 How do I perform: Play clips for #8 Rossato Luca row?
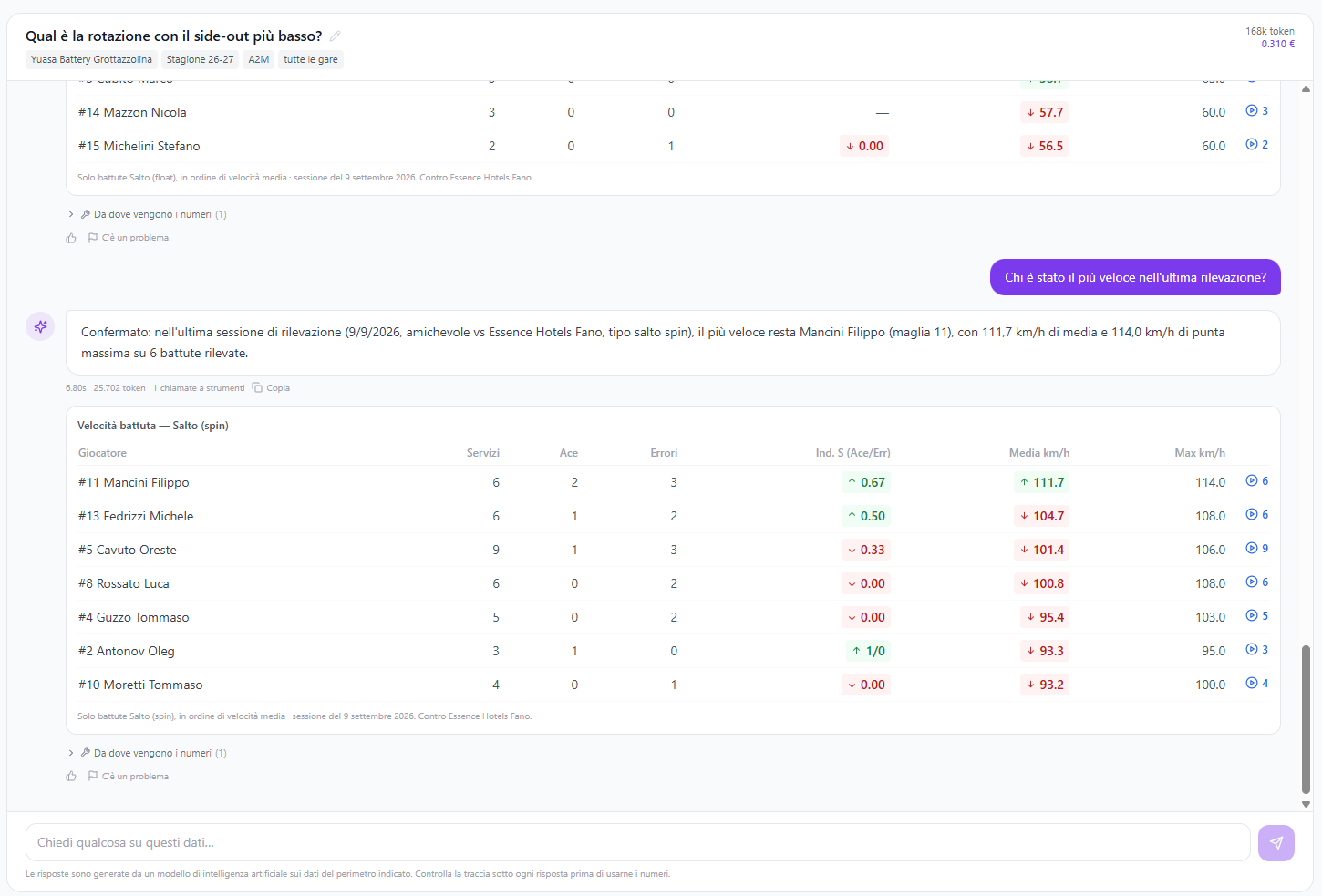click(1257, 582)
